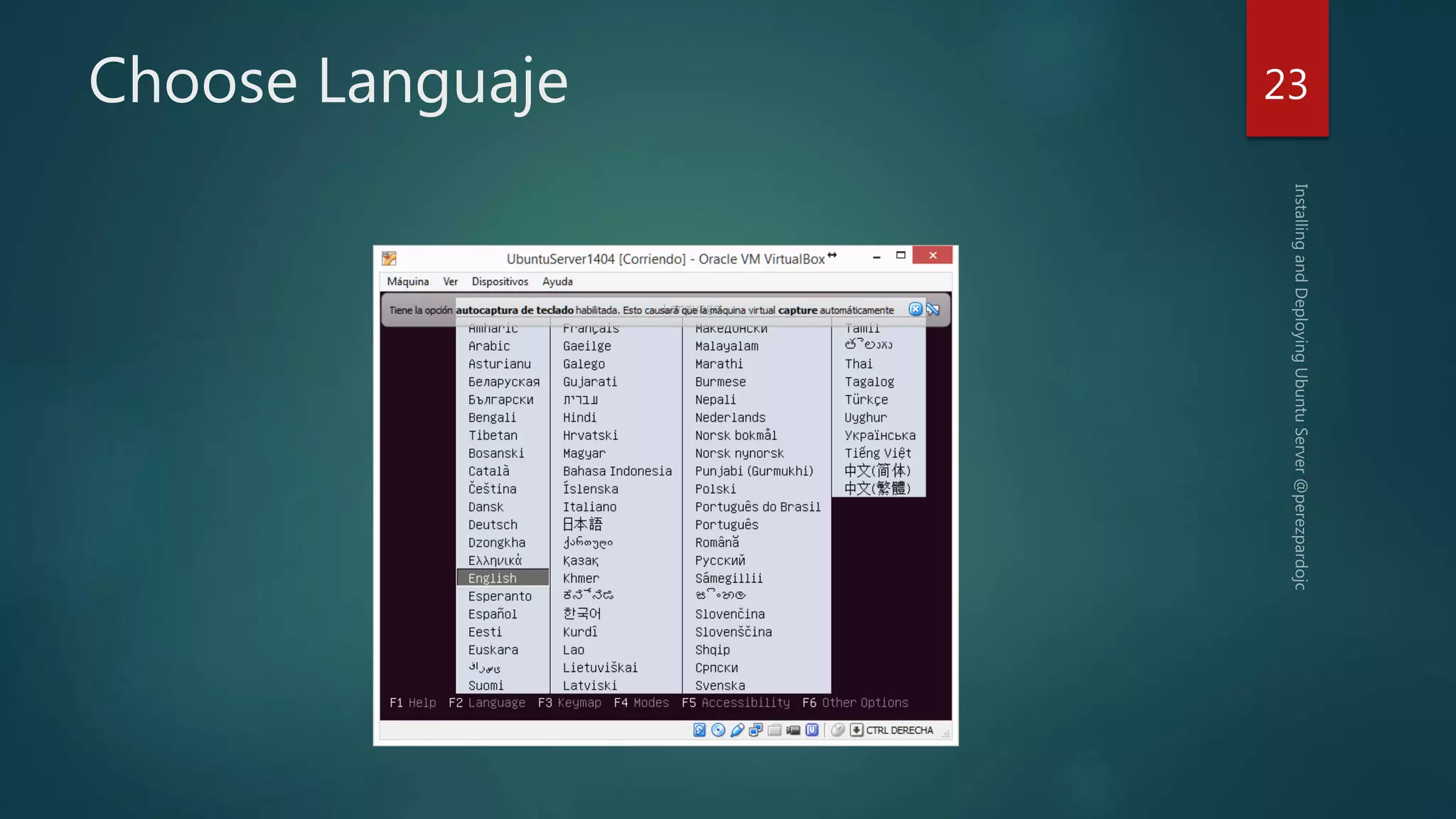Image resolution: width=1456 pixels, height=819 pixels.
Task: Select English in the language list
Action: click(x=493, y=578)
